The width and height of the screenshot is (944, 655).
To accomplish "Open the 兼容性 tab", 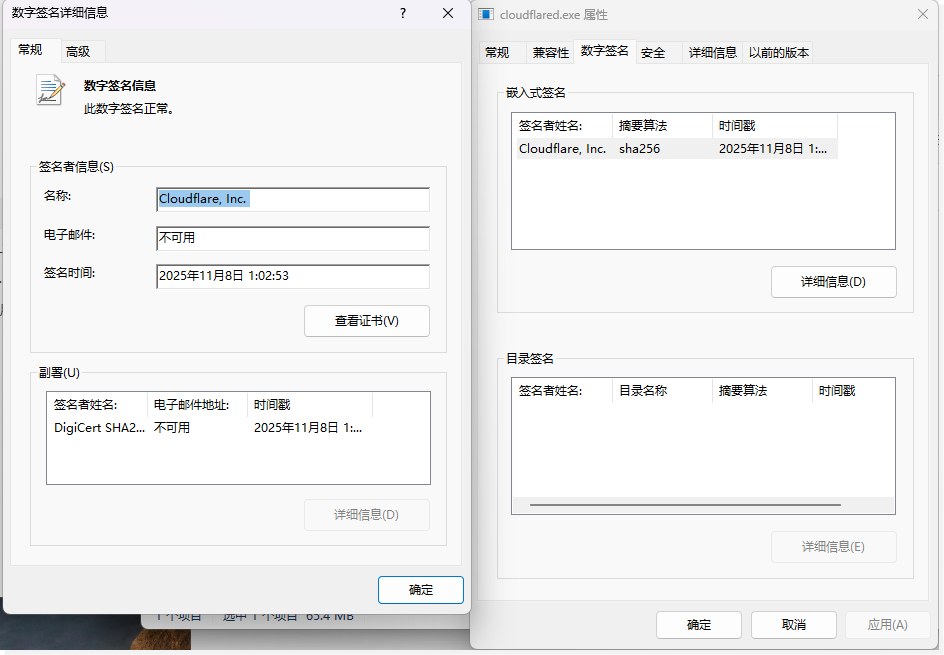I will pyautogui.click(x=550, y=53).
